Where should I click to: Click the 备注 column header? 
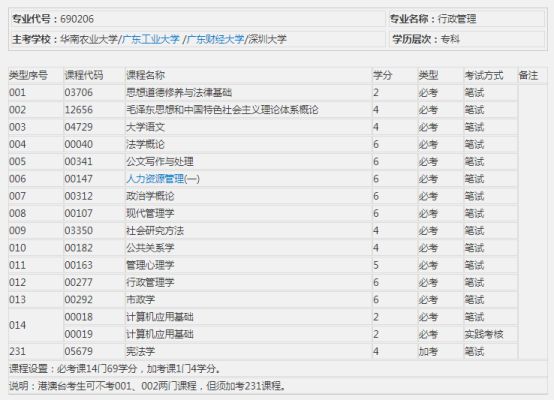(528, 75)
